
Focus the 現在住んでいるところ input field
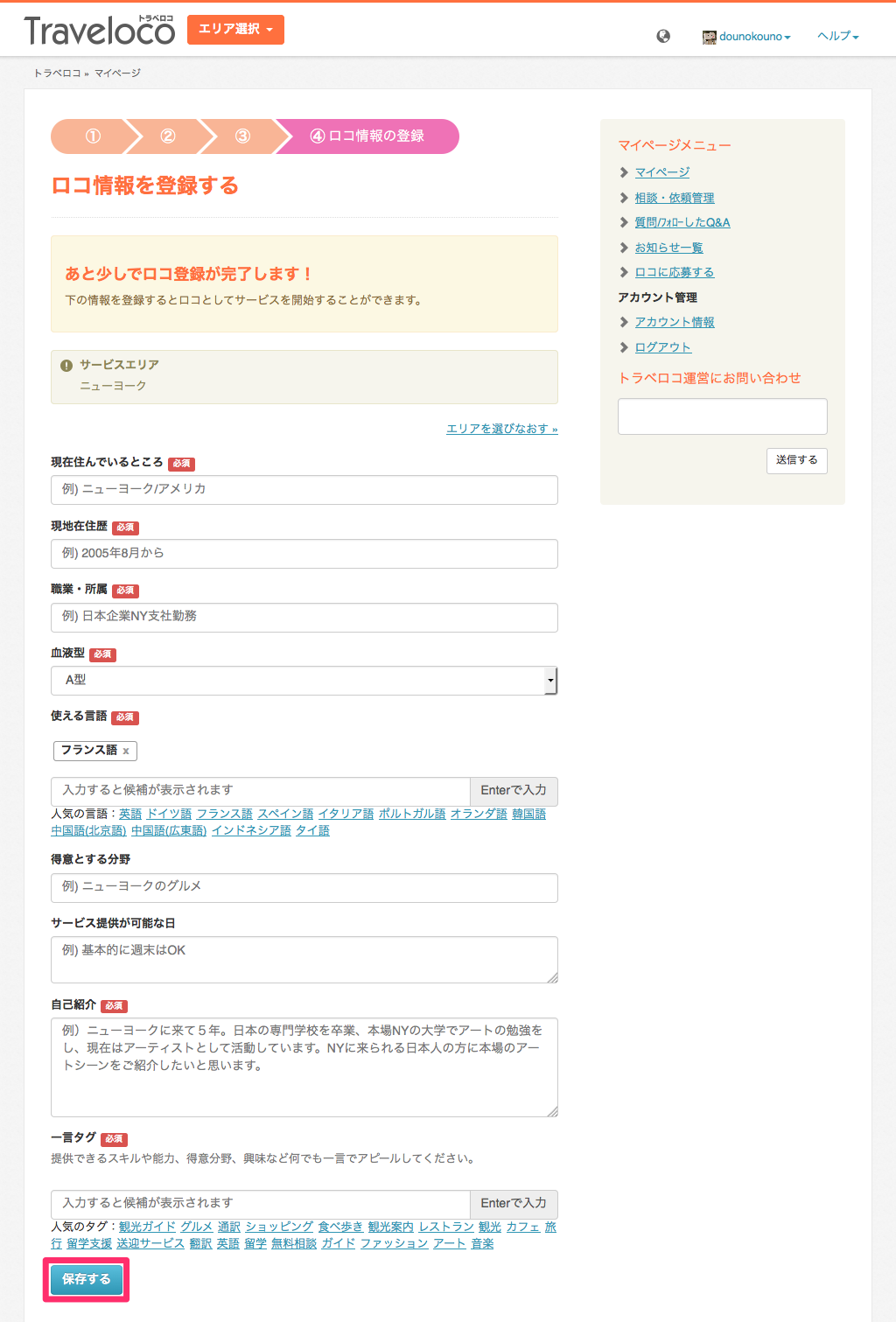[304, 490]
